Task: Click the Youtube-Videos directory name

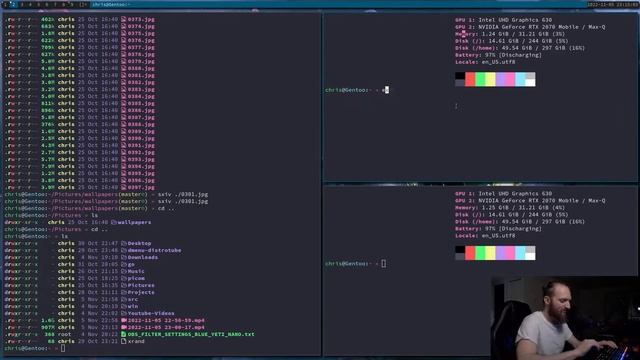Action: coord(151,313)
